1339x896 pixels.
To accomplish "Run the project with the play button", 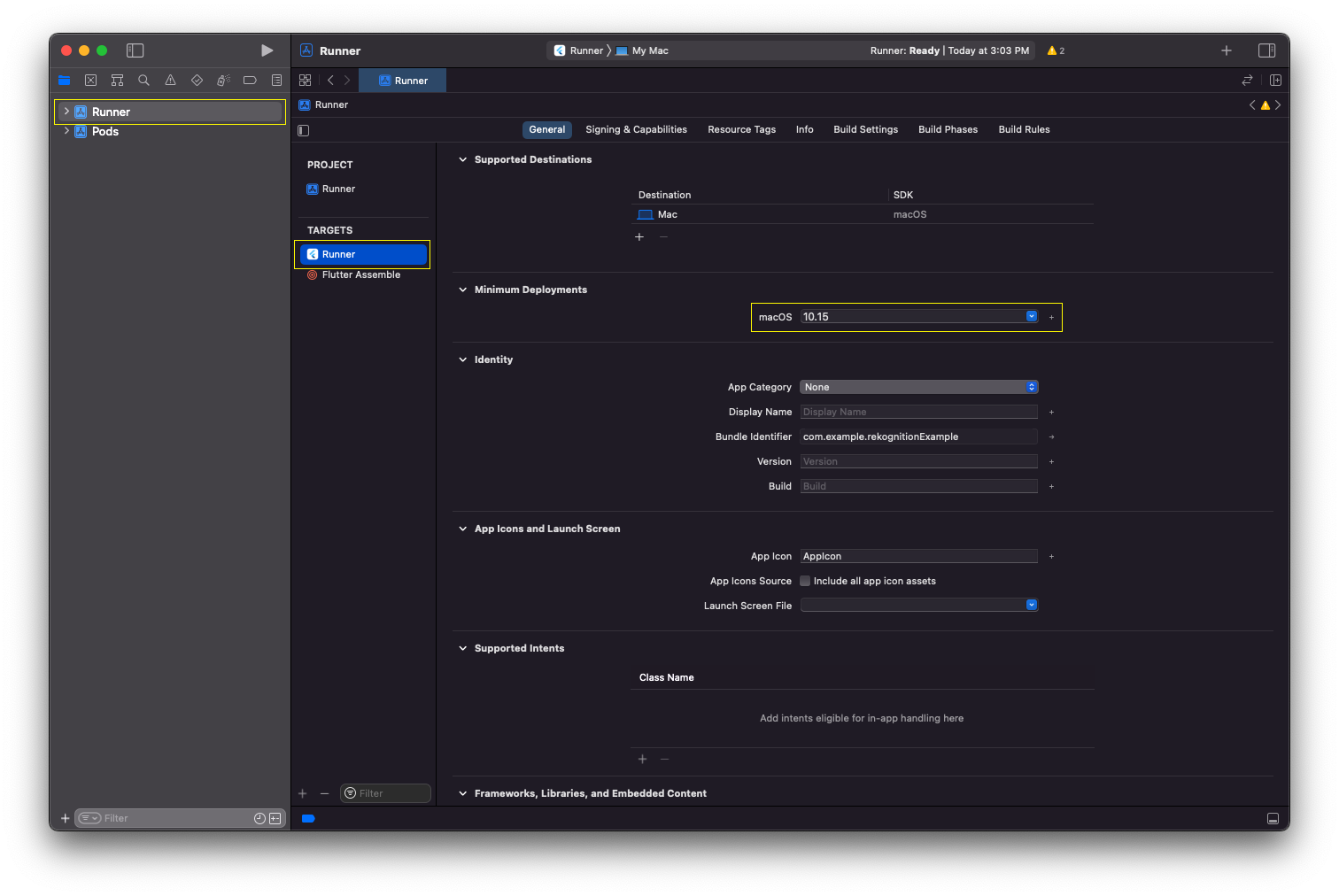I will (267, 50).
